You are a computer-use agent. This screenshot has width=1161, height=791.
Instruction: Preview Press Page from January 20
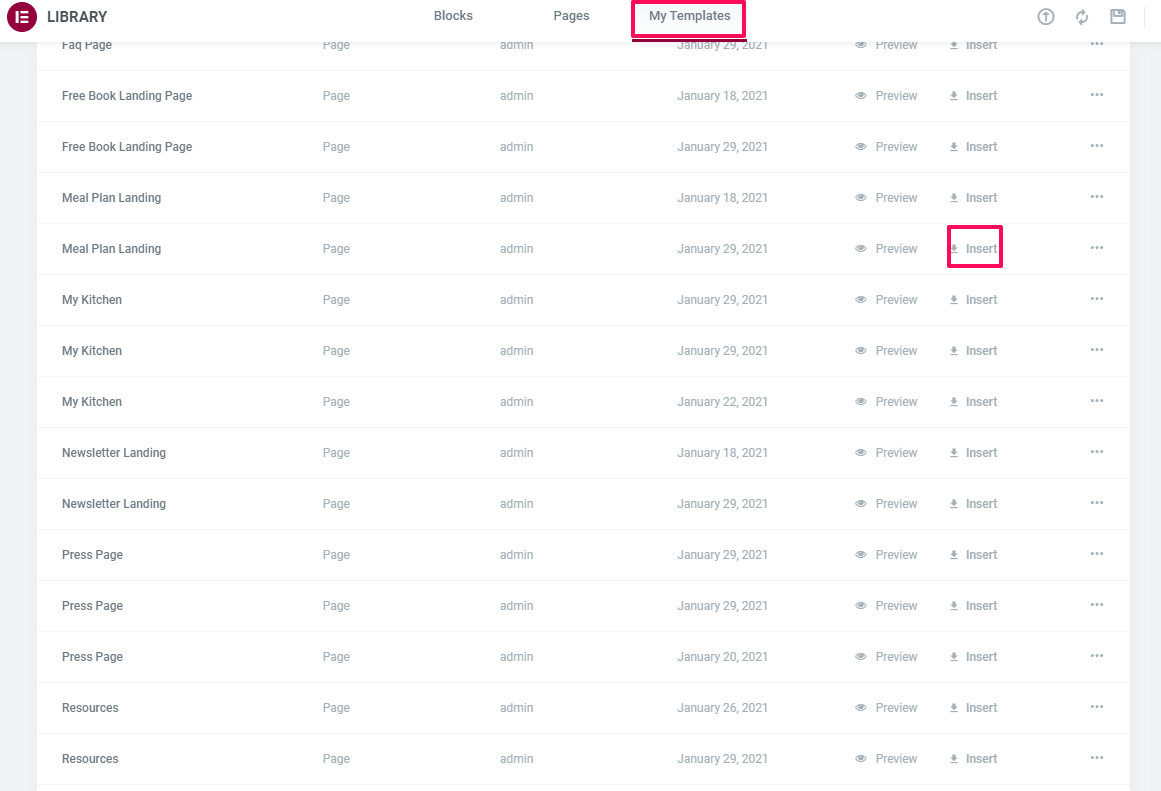click(x=886, y=657)
